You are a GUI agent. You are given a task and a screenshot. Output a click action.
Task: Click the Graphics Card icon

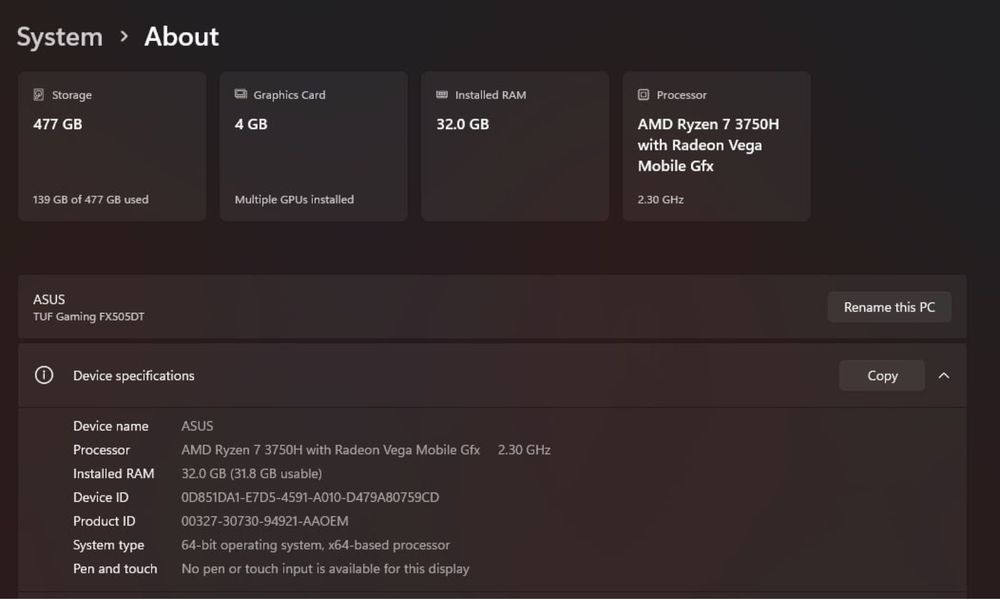pos(241,95)
